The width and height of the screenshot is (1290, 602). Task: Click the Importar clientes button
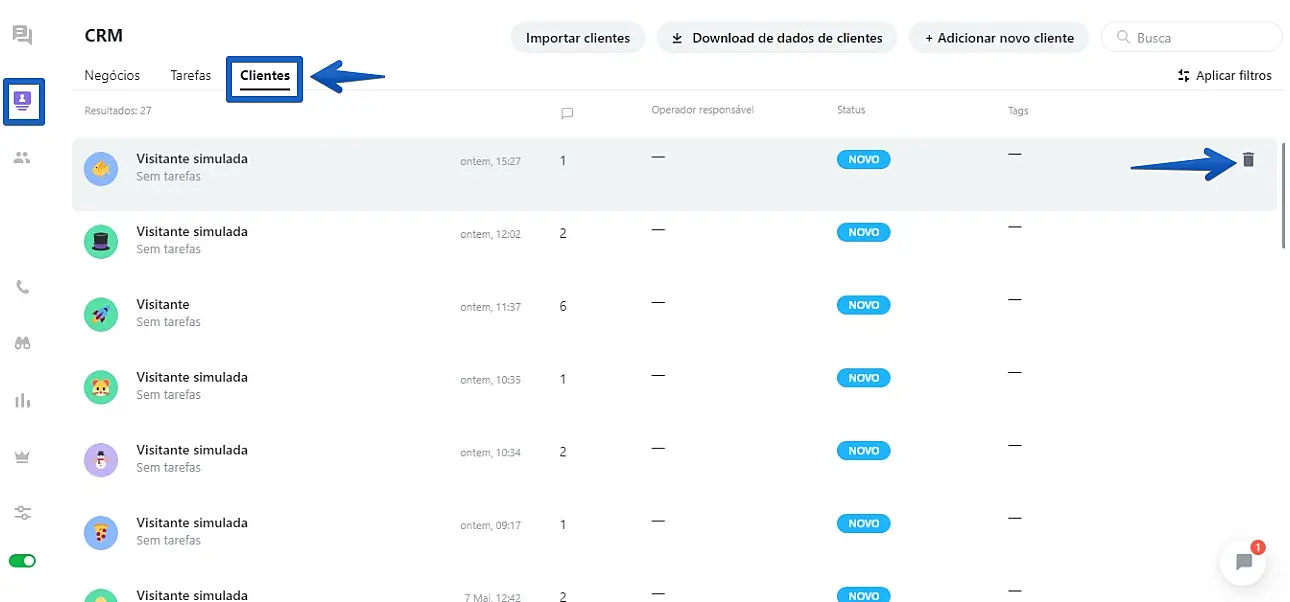click(578, 38)
